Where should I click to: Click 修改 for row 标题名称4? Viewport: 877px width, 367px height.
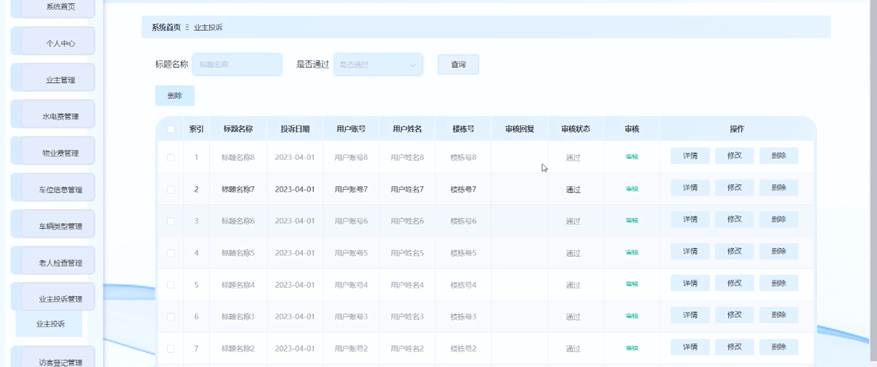tap(734, 284)
